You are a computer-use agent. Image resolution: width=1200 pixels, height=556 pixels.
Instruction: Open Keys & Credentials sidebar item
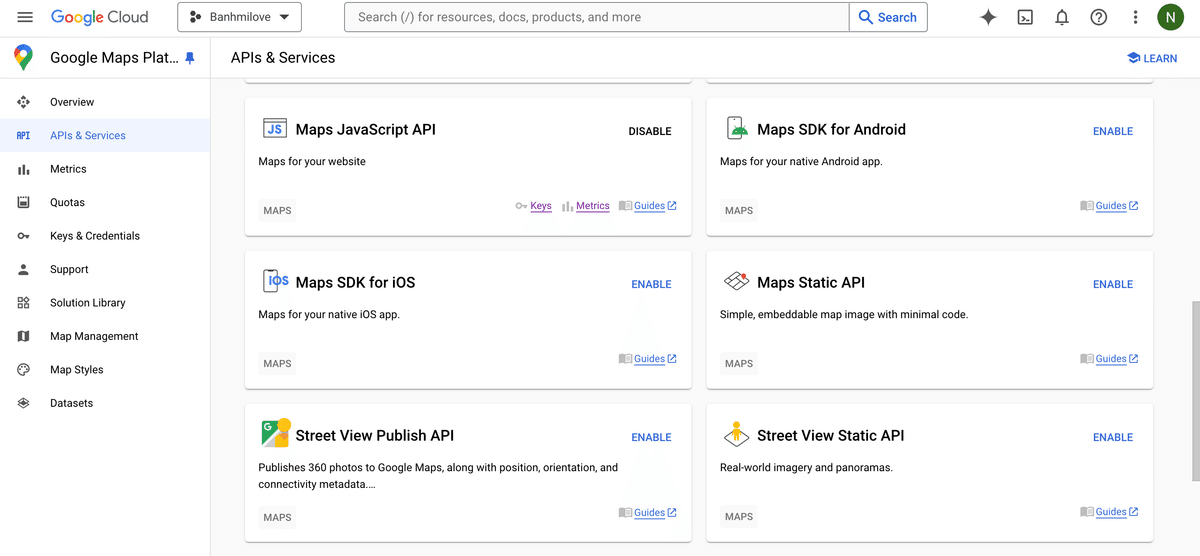click(x=94, y=236)
